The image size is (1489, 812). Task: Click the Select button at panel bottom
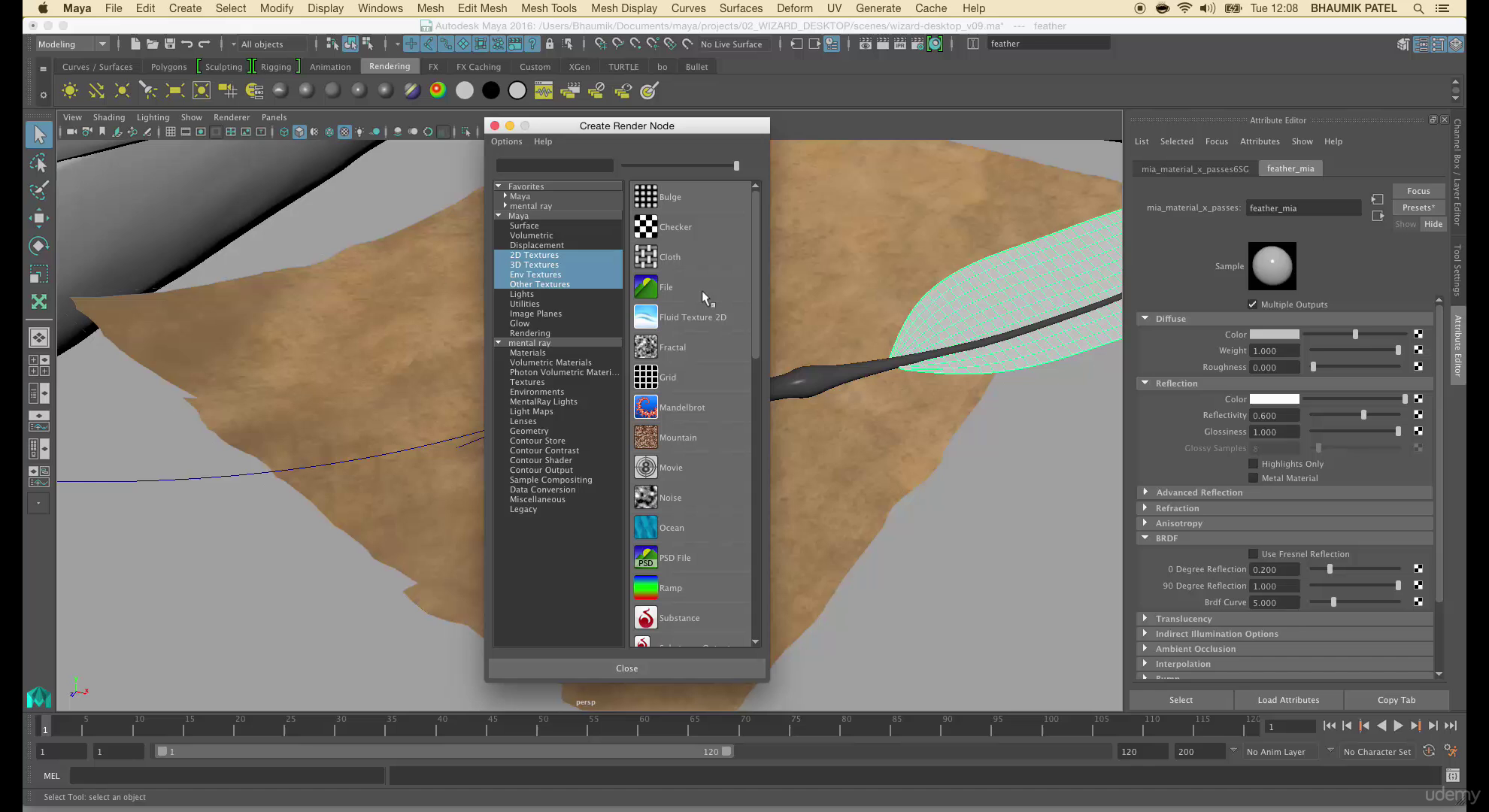pos(1181,700)
